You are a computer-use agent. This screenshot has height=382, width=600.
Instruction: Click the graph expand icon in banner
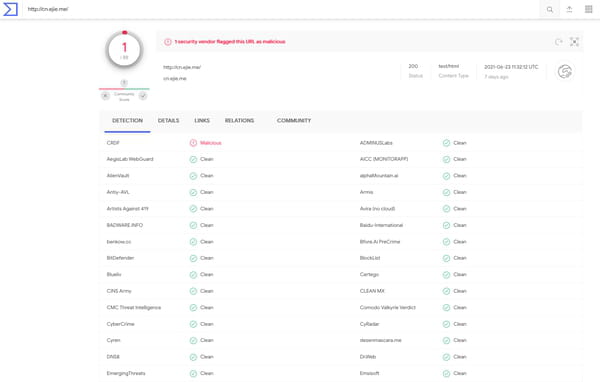coord(574,42)
